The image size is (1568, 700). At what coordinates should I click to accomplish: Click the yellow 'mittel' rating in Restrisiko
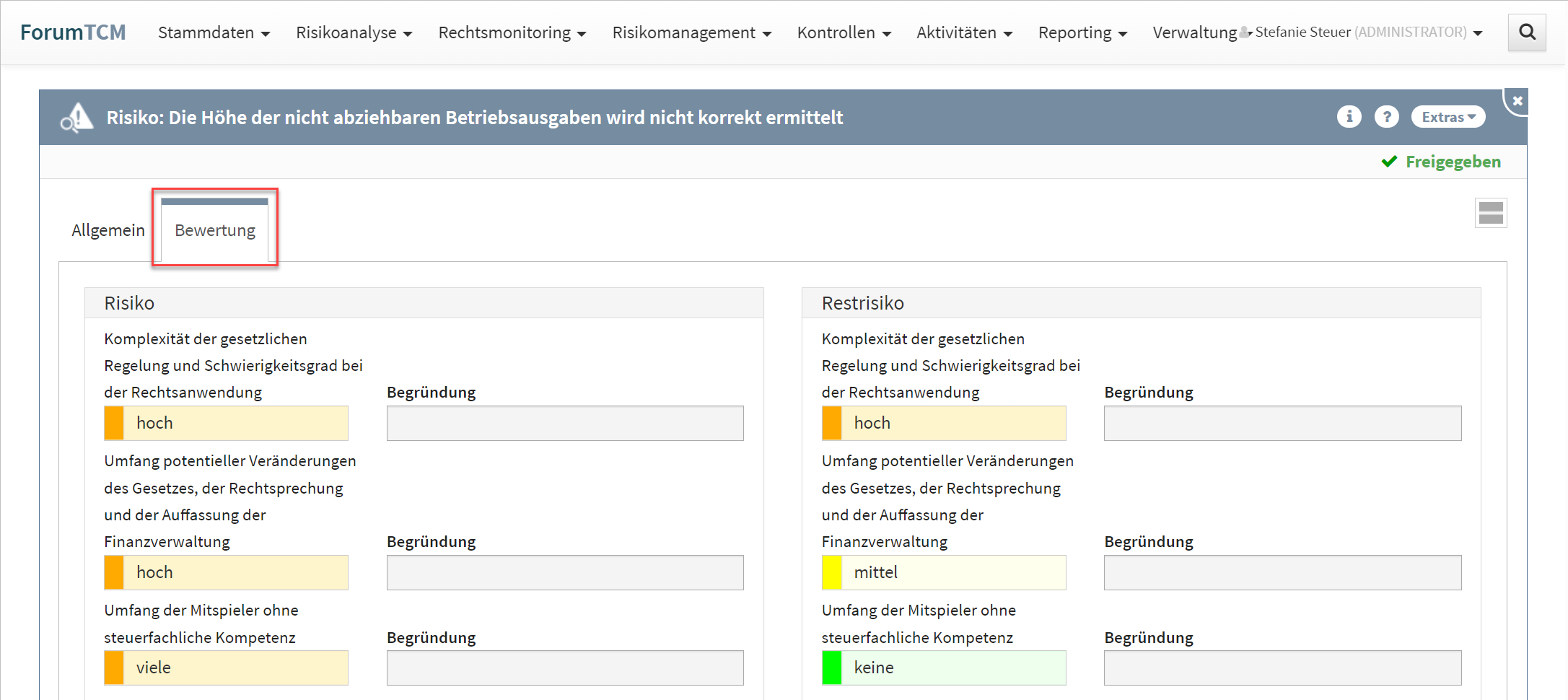pyautogui.click(x=943, y=572)
